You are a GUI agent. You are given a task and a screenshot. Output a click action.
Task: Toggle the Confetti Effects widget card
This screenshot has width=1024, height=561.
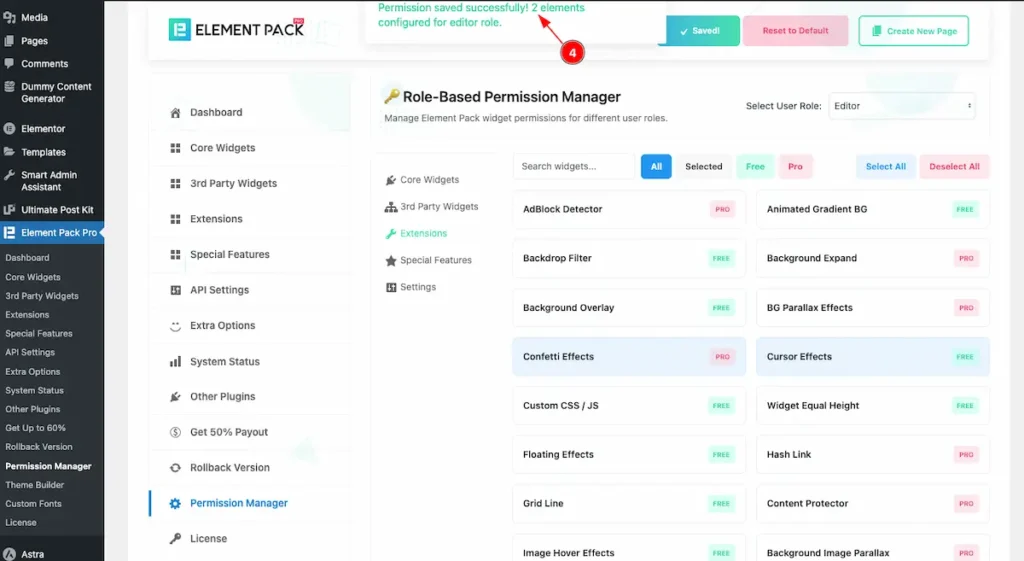pos(628,357)
